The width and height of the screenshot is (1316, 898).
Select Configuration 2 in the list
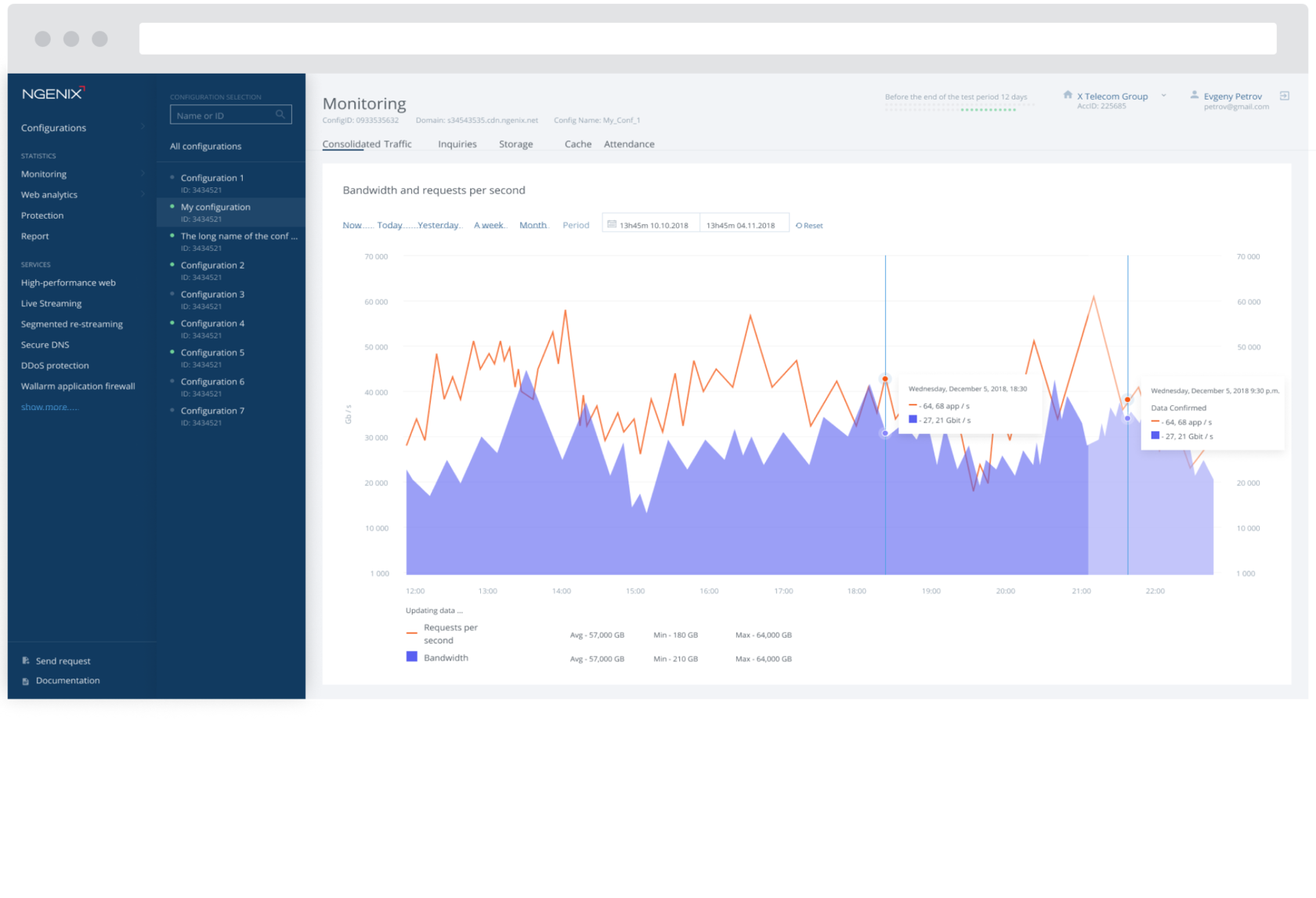coord(231,270)
